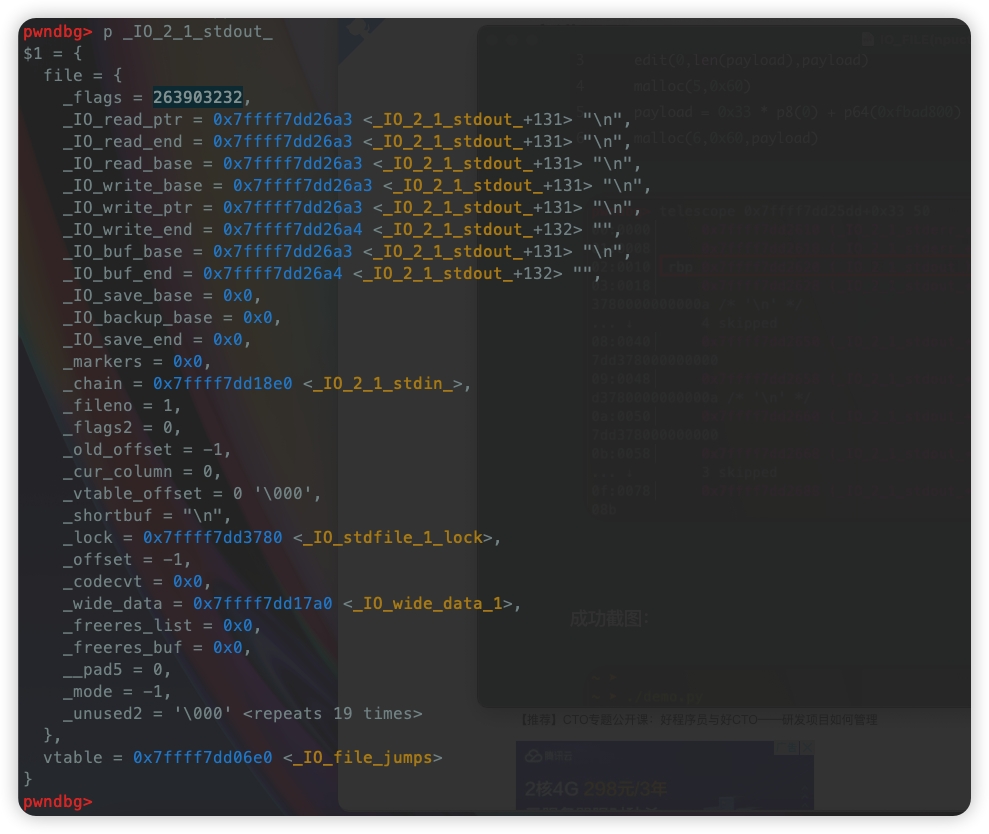Click the '_flags2 = 0' line
Image resolution: width=989 pixels, height=834 pixels.
click(x=122, y=428)
